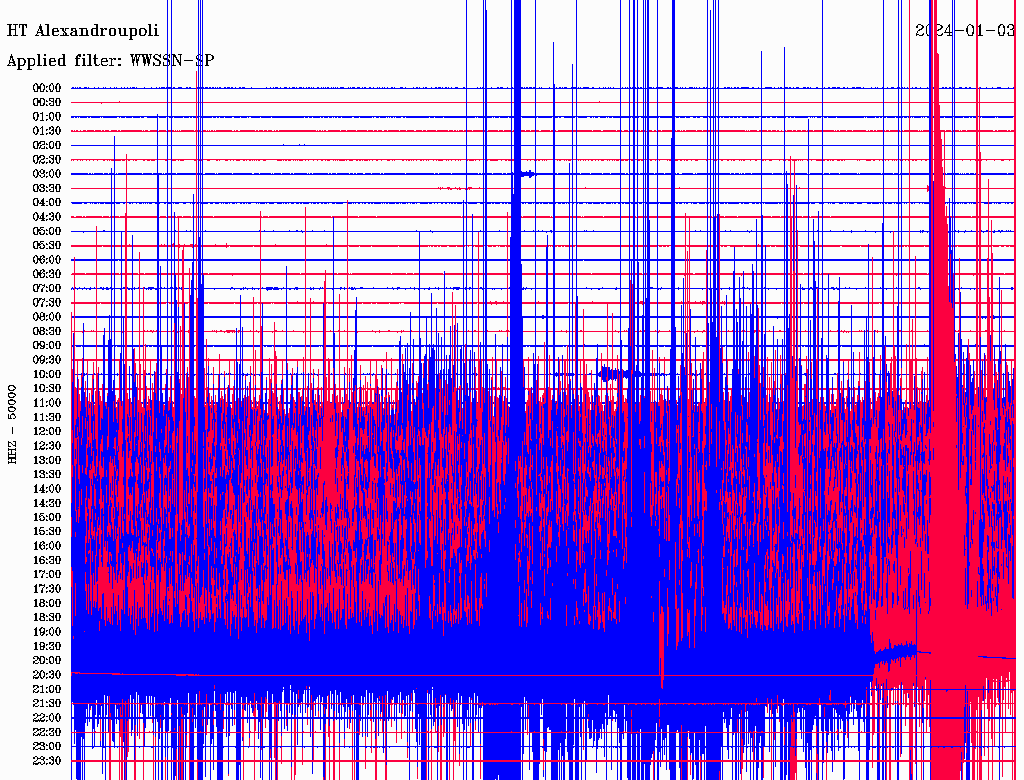Click the 17:00 time label
1024x780 pixels.
[x=47, y=575]
